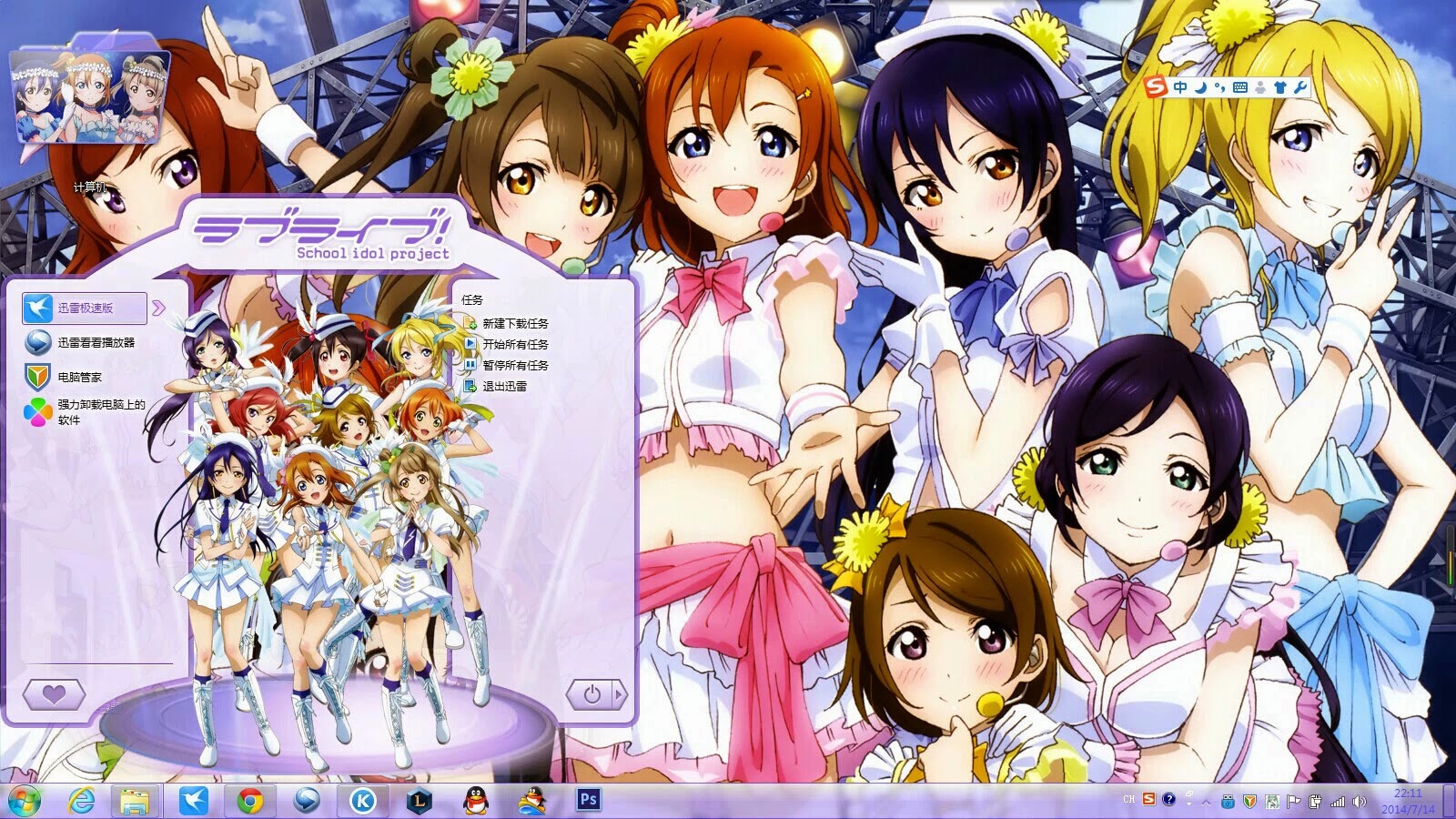This screenshot has width=1456, height=819.
Task: Open the network signal tray icon
Action: (1337, 802)
